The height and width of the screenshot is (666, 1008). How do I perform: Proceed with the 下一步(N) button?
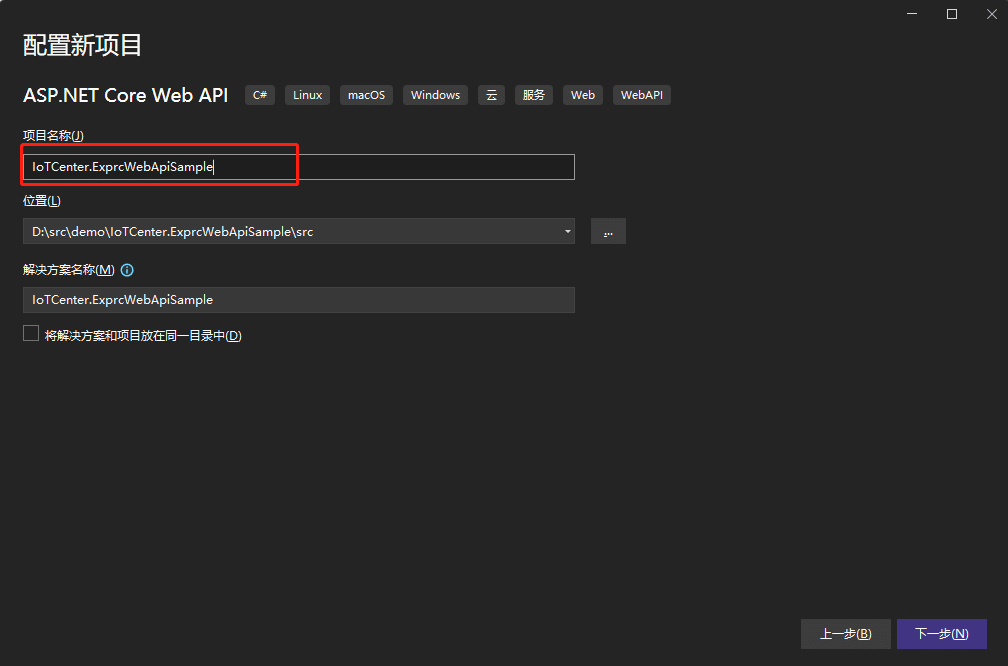(x=942, y=634)
